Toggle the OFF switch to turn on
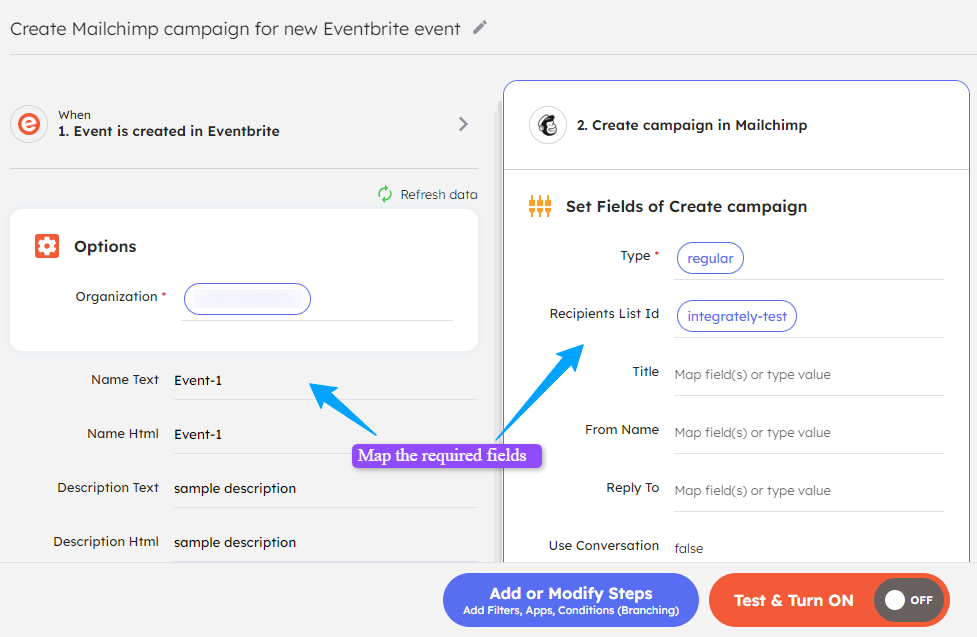The width and height of the screenshot is (977, 637). point(908,600)
